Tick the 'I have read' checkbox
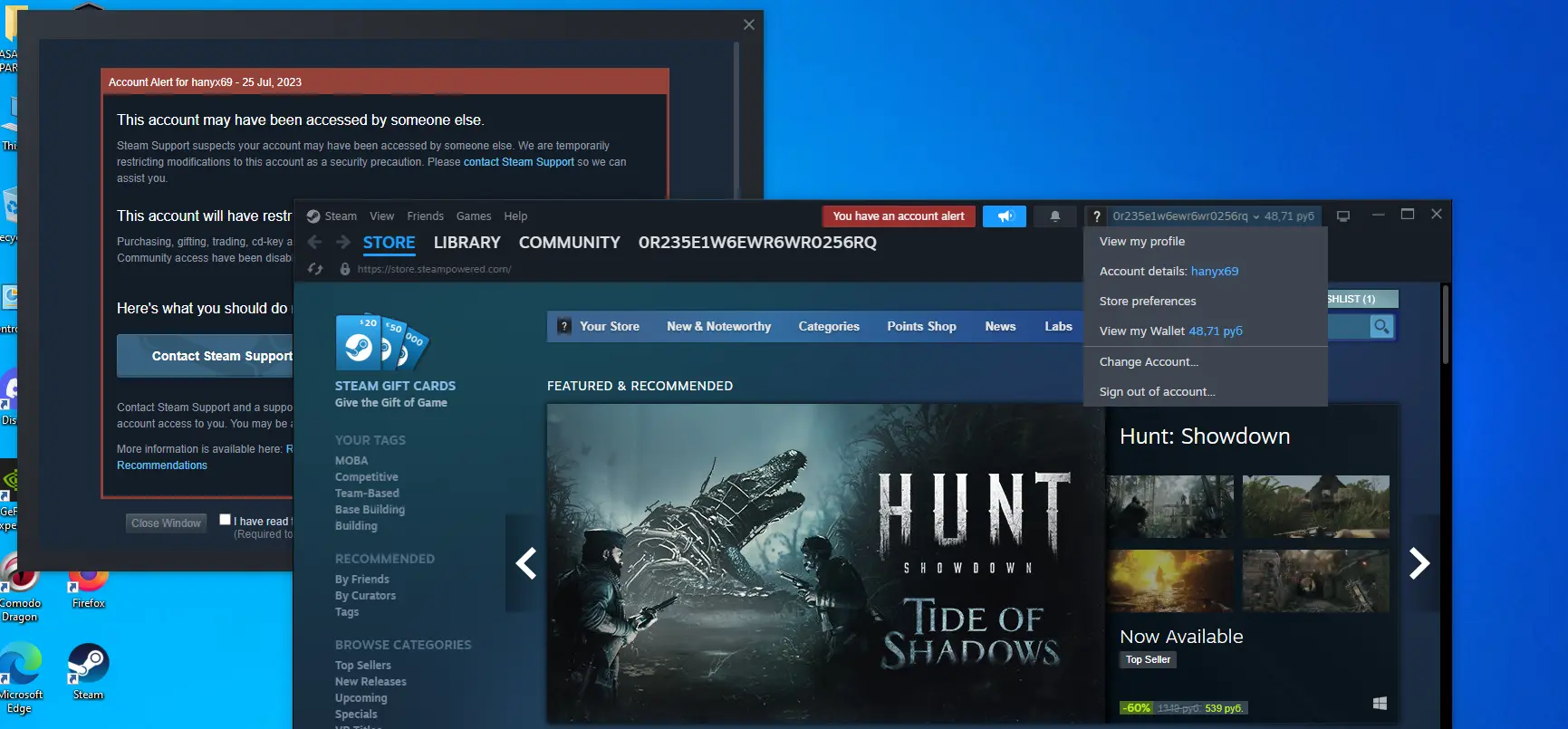 click(225, 520)
